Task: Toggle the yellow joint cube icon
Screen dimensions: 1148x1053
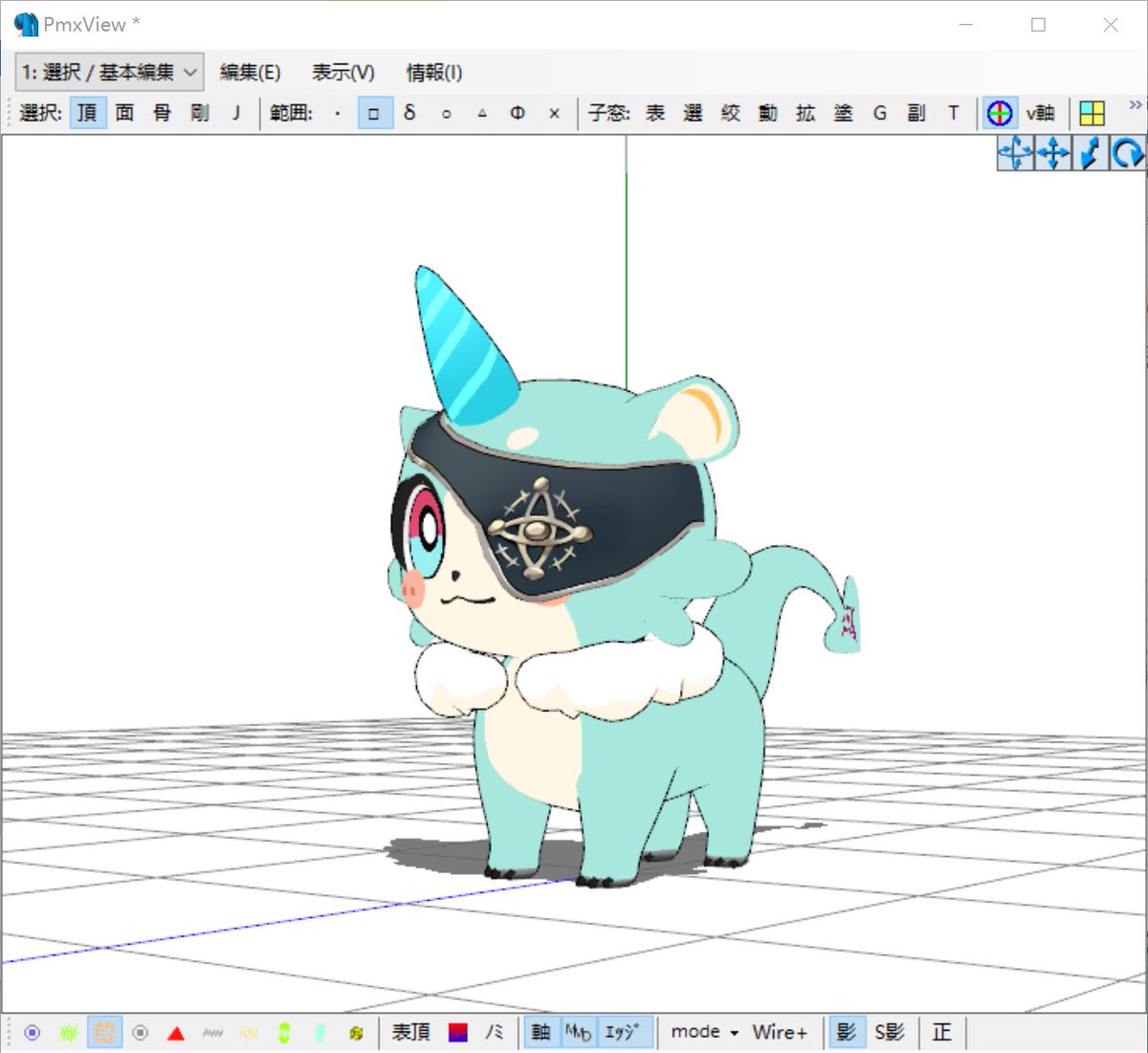Action: coord(357,1033)
